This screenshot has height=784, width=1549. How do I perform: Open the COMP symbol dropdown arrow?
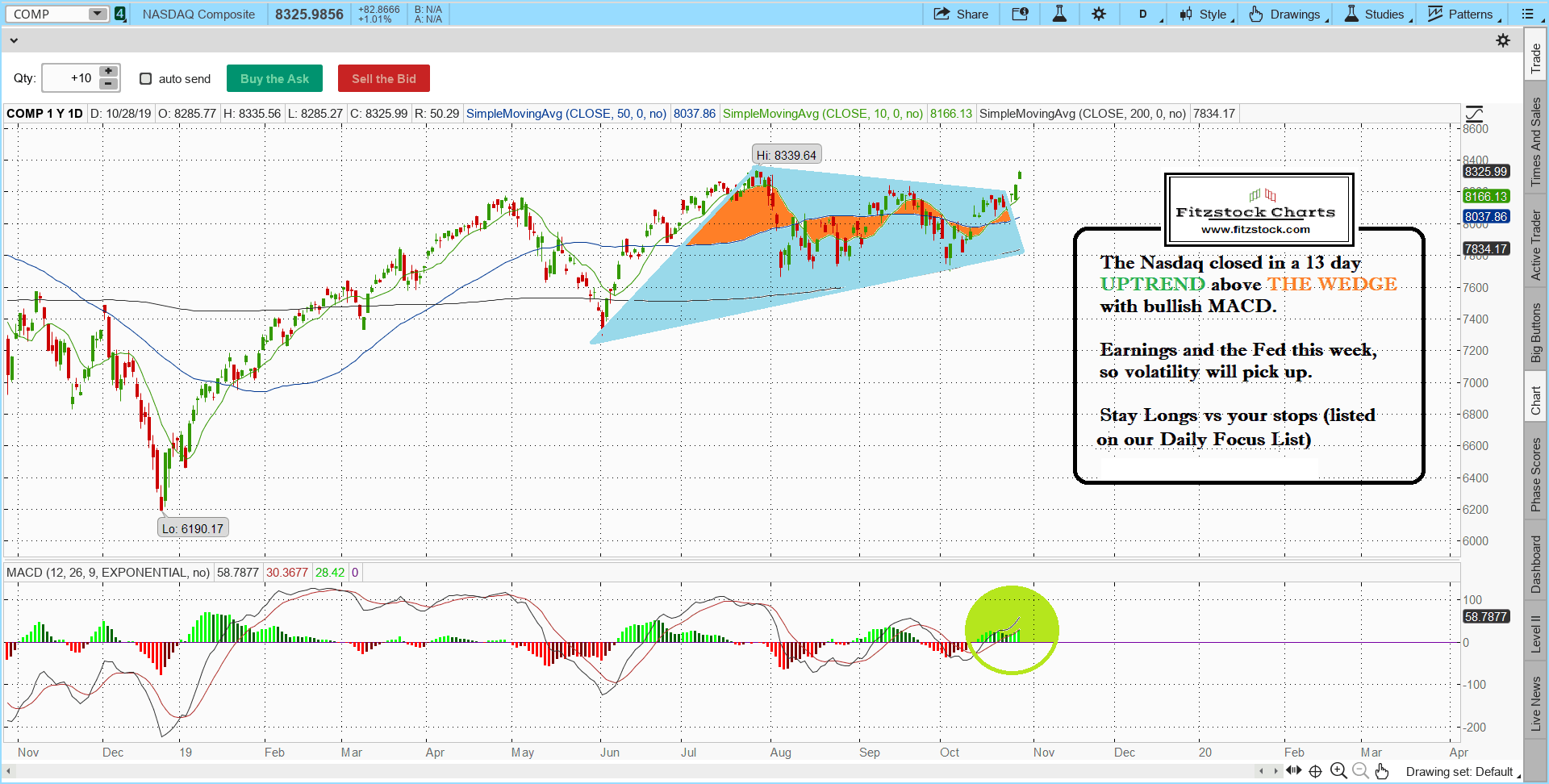point(97,14)
